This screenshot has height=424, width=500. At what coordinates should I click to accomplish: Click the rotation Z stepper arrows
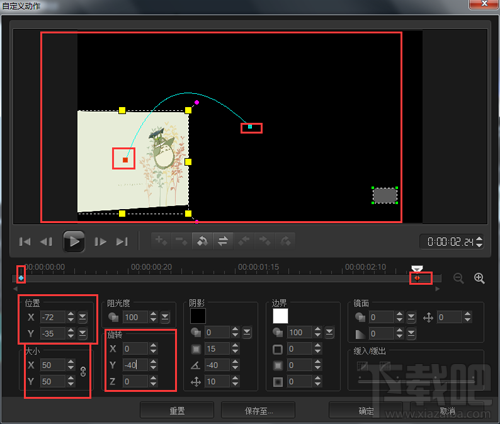(153, 381)
